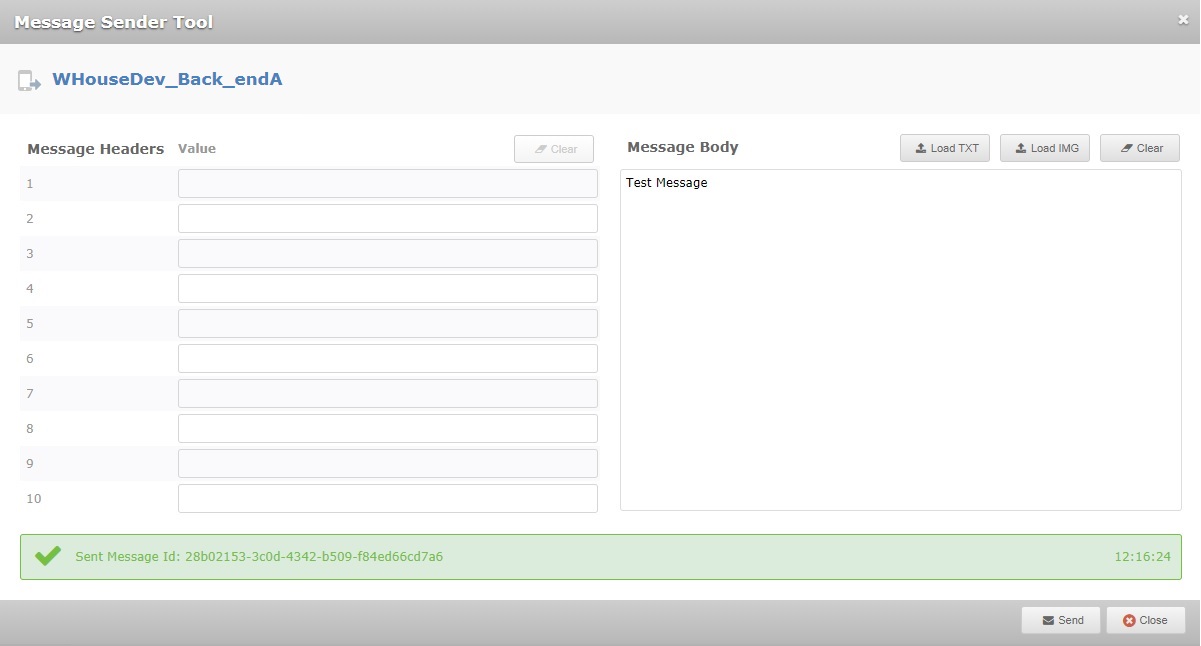
Task: Click header row 10 value field
Action: click(387, 497)
